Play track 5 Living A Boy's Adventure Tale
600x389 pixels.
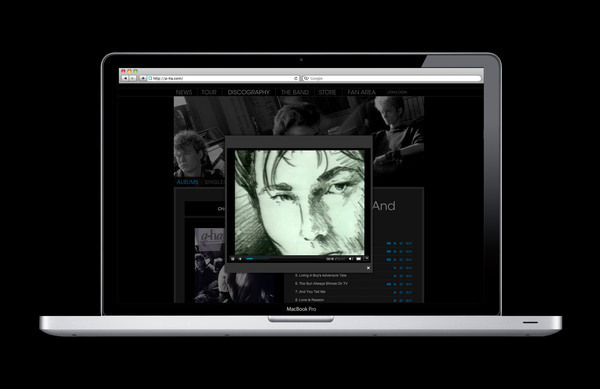point(395,276)
